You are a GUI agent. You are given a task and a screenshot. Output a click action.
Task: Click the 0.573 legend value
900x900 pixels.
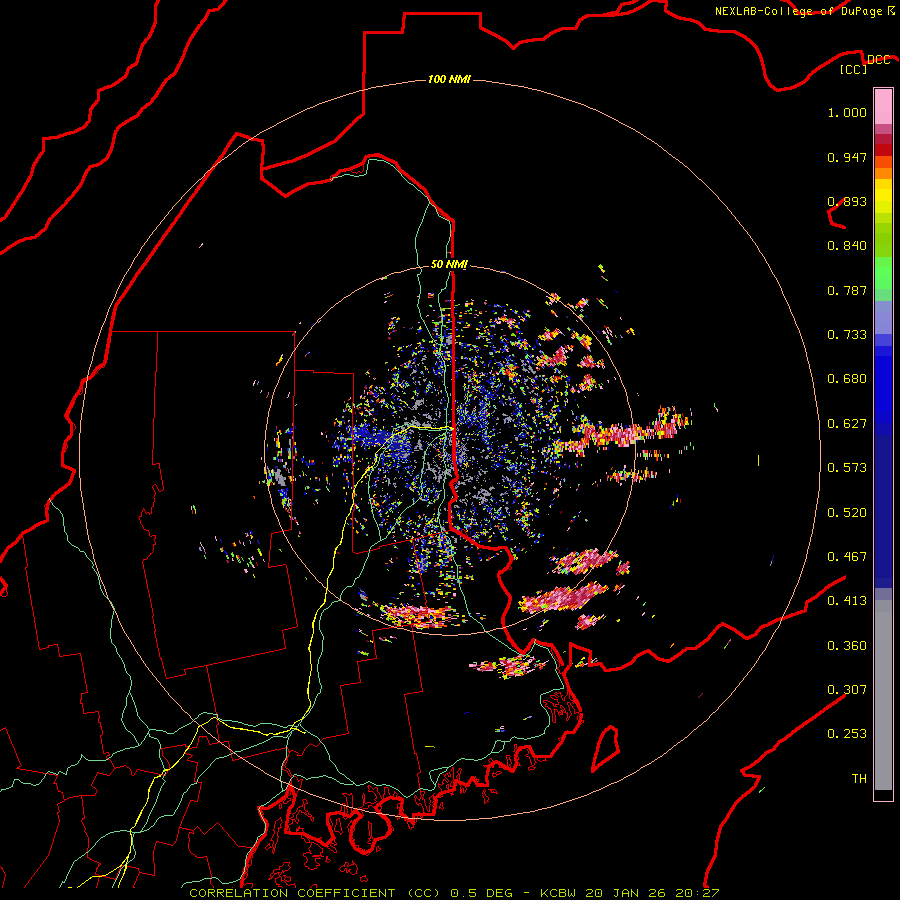coord(847,468)
